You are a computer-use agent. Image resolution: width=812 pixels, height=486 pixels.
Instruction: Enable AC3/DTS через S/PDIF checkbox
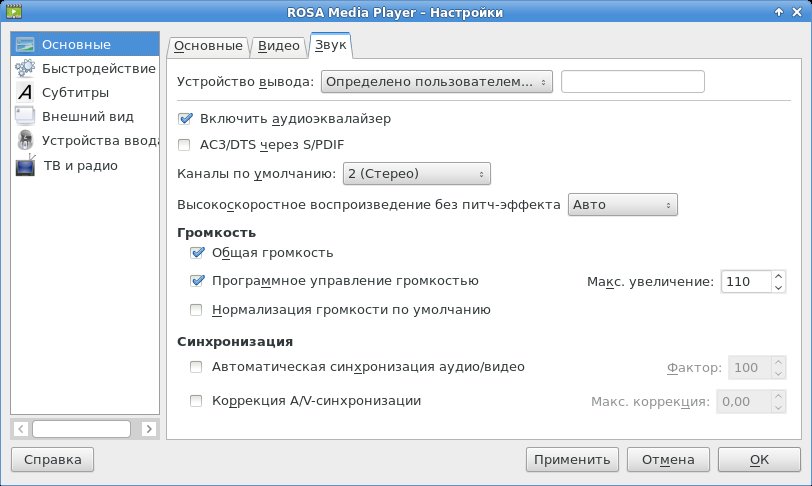click(184, 145)
